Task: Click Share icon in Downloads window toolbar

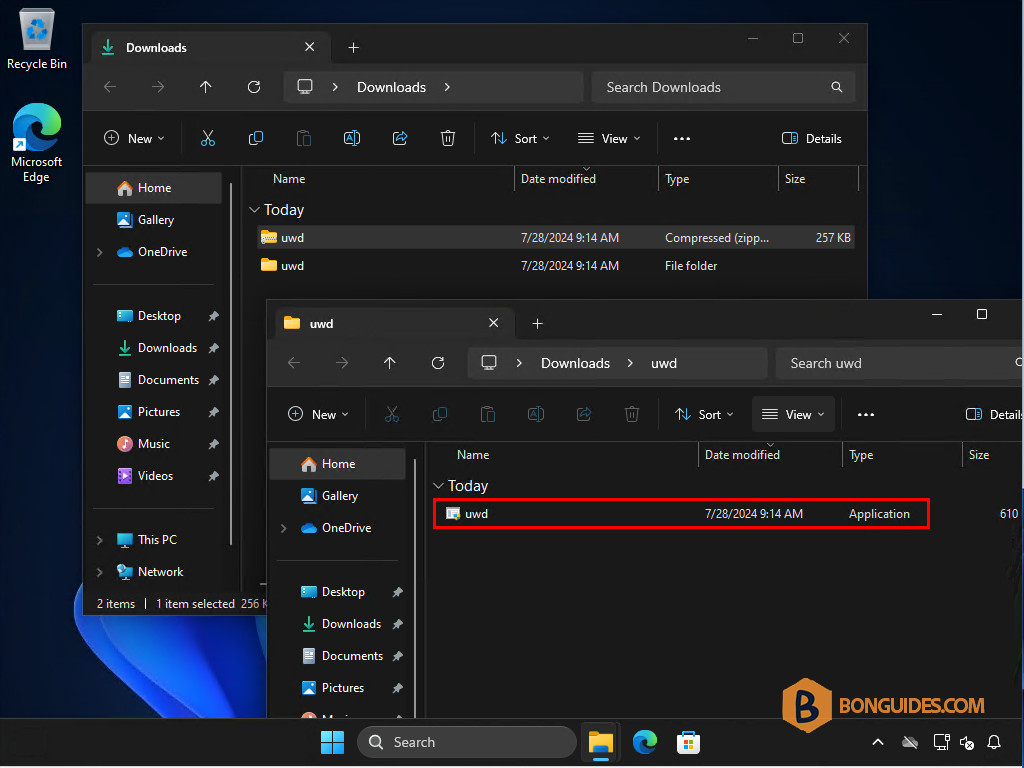Action: click(x=400, y=138)
